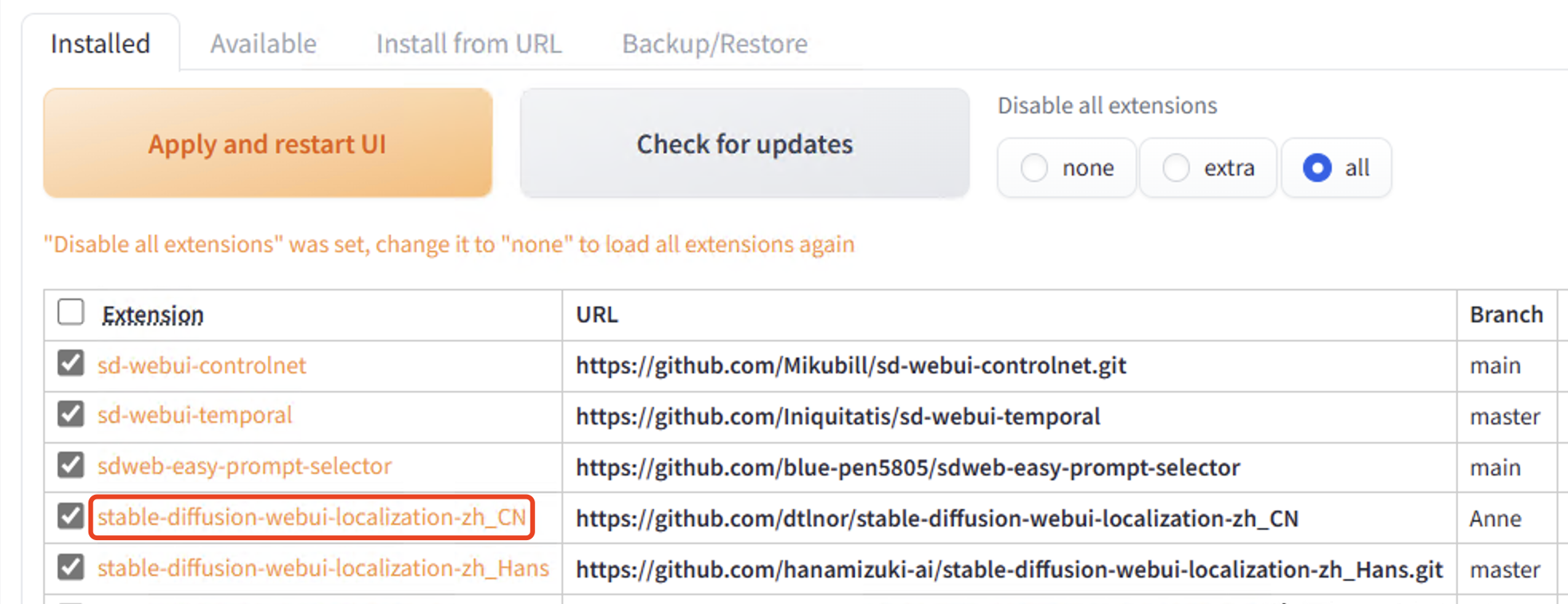Open the stable-diffusion-webui-localization-zh_Hans link
Image resolution: width=1568 pixels, height=604 pixels.
click(x=323, y=568)
